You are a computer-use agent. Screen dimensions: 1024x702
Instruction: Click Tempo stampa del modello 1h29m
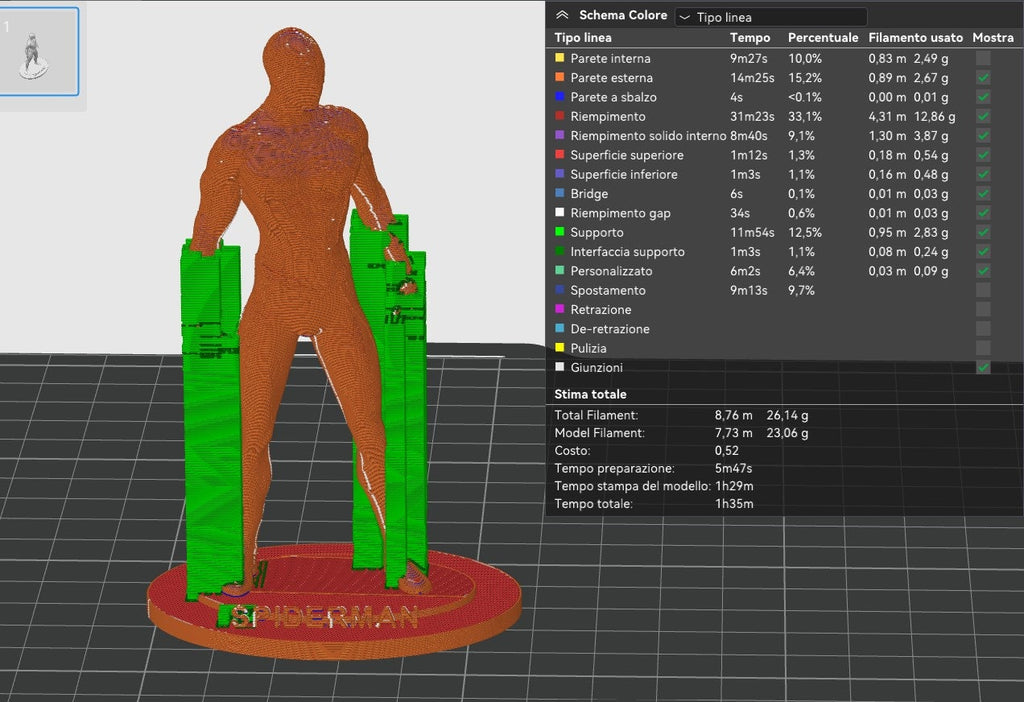(734, 486)
